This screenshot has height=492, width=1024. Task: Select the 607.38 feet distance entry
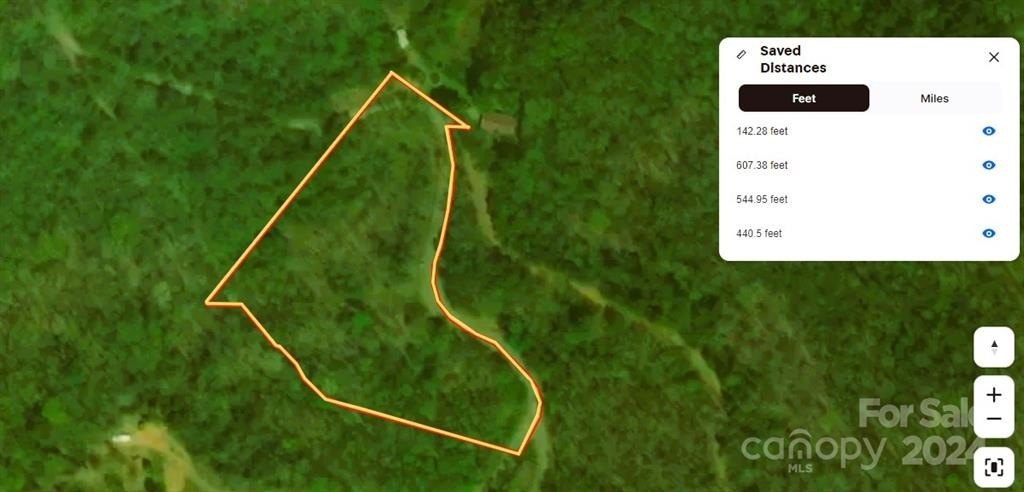point(869,165)
